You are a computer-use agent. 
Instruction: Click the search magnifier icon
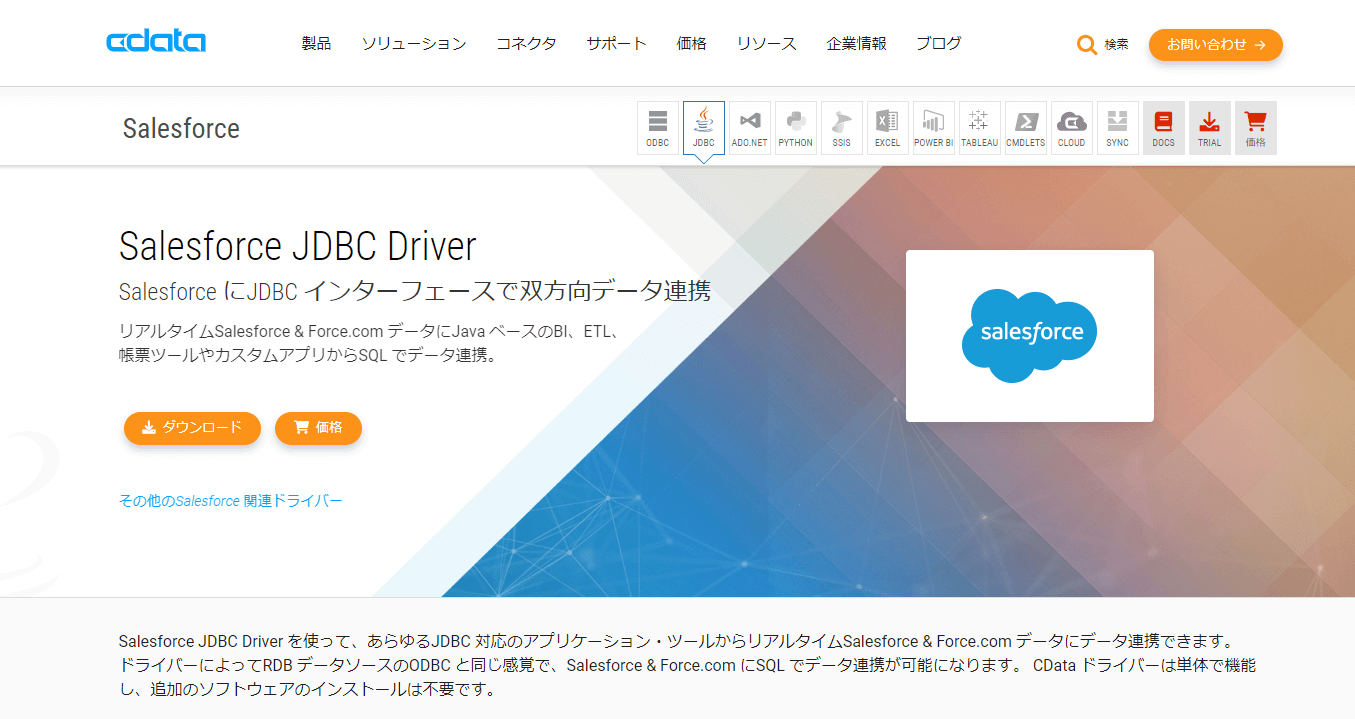click(x=1086, y=45)
